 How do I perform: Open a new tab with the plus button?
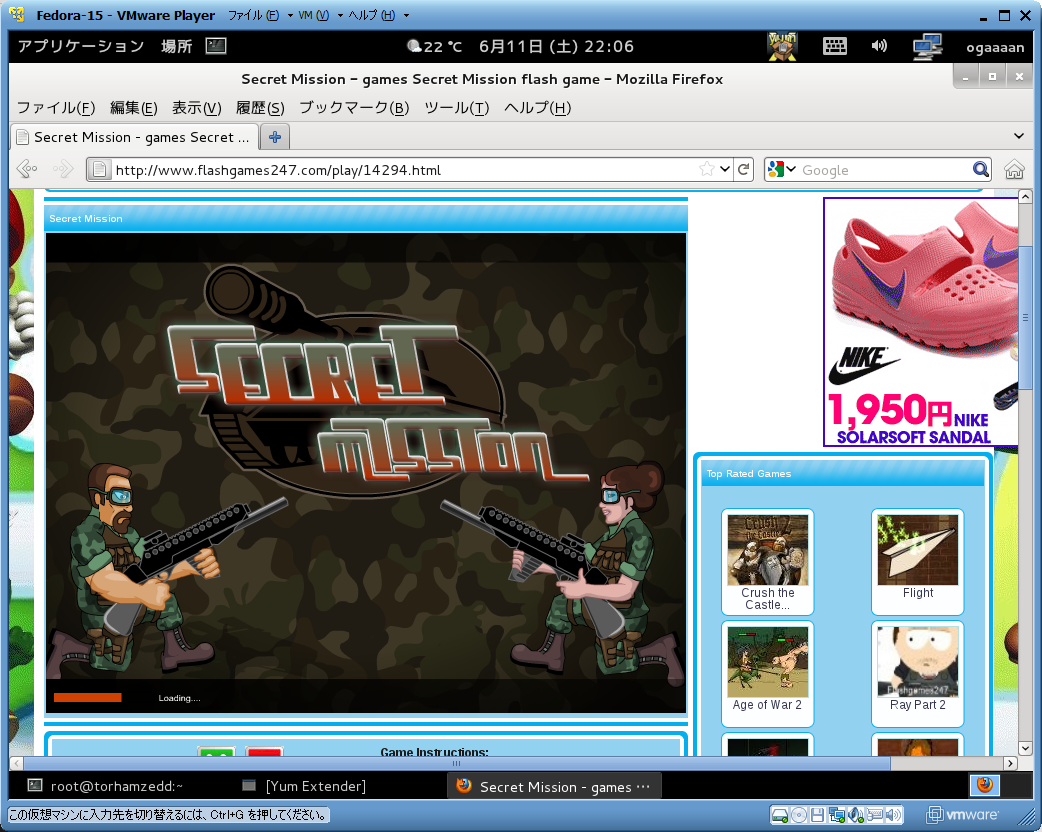point(274,137)
